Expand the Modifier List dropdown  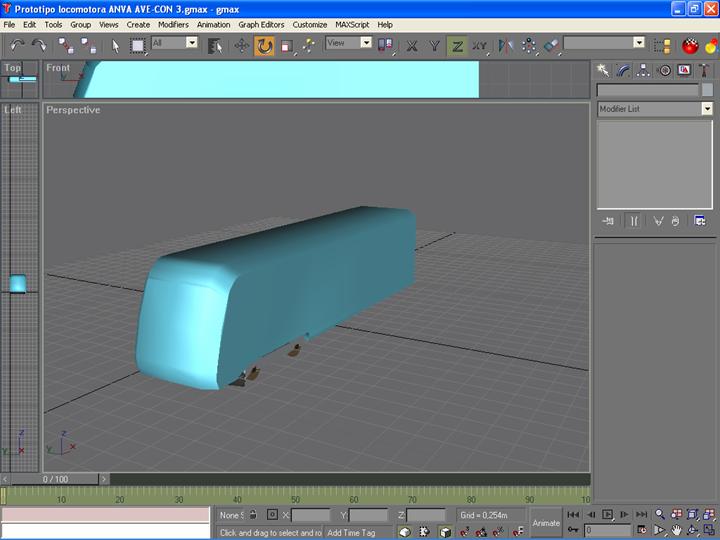(707, 109)
